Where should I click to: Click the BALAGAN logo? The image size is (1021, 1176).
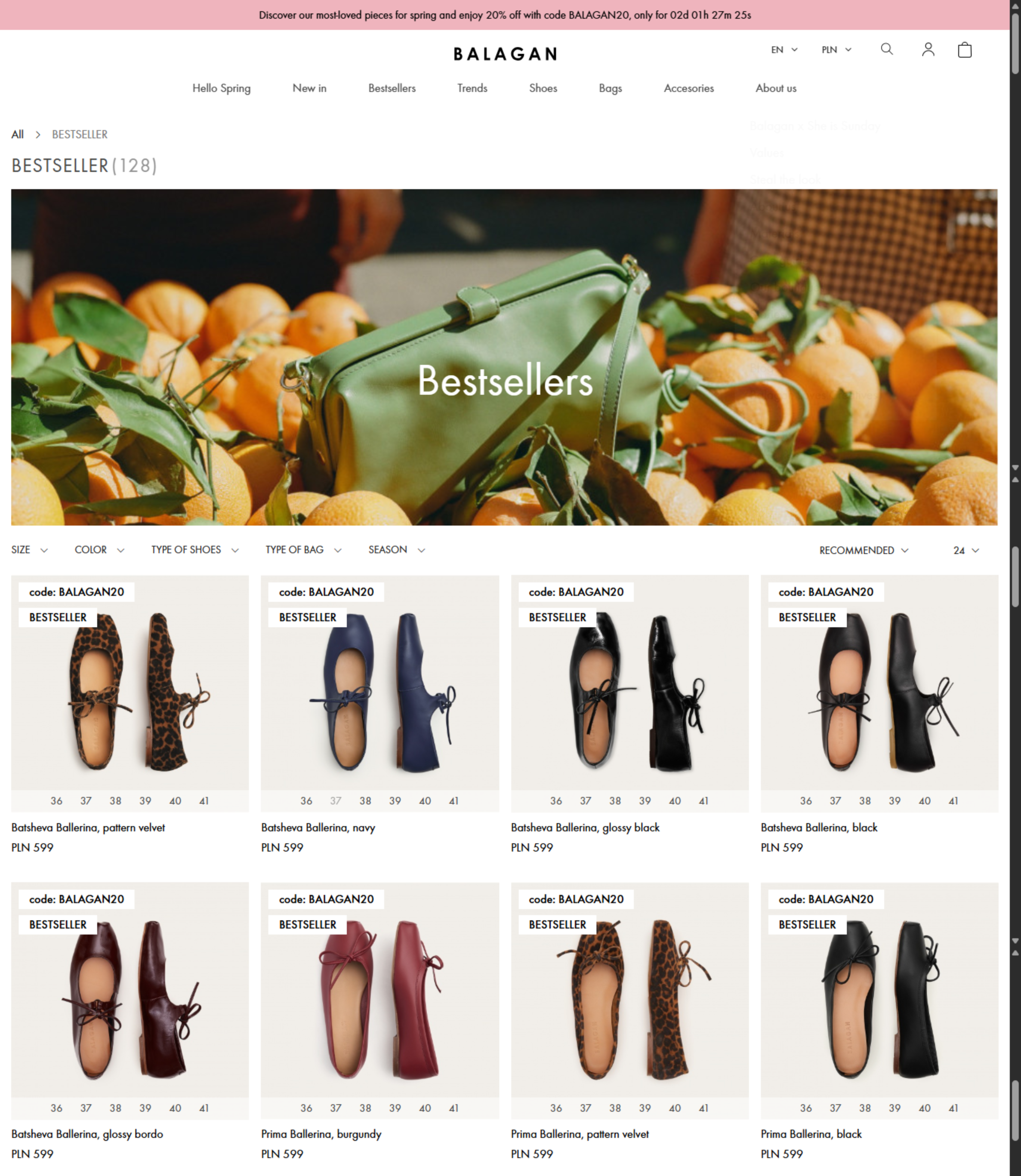(x=505, y=54)
